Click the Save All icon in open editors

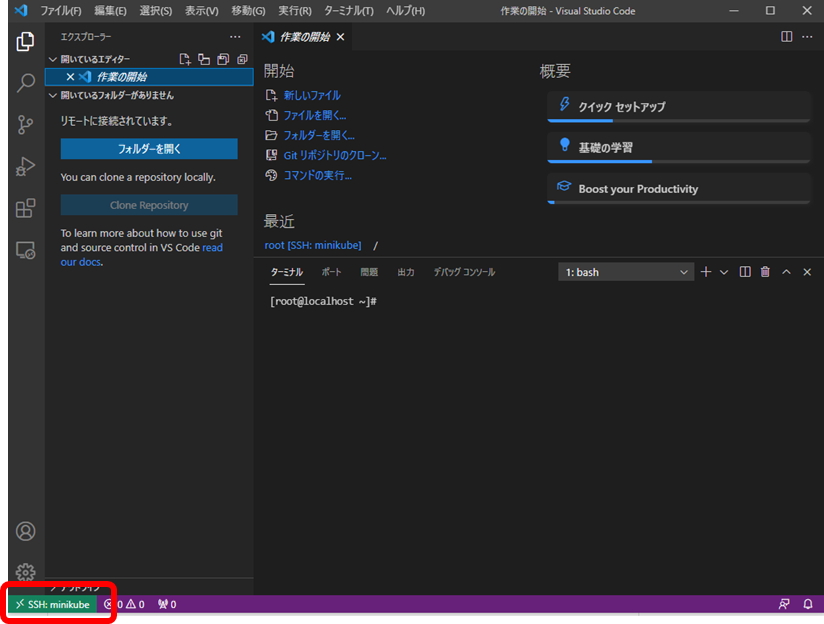[223, 59]
